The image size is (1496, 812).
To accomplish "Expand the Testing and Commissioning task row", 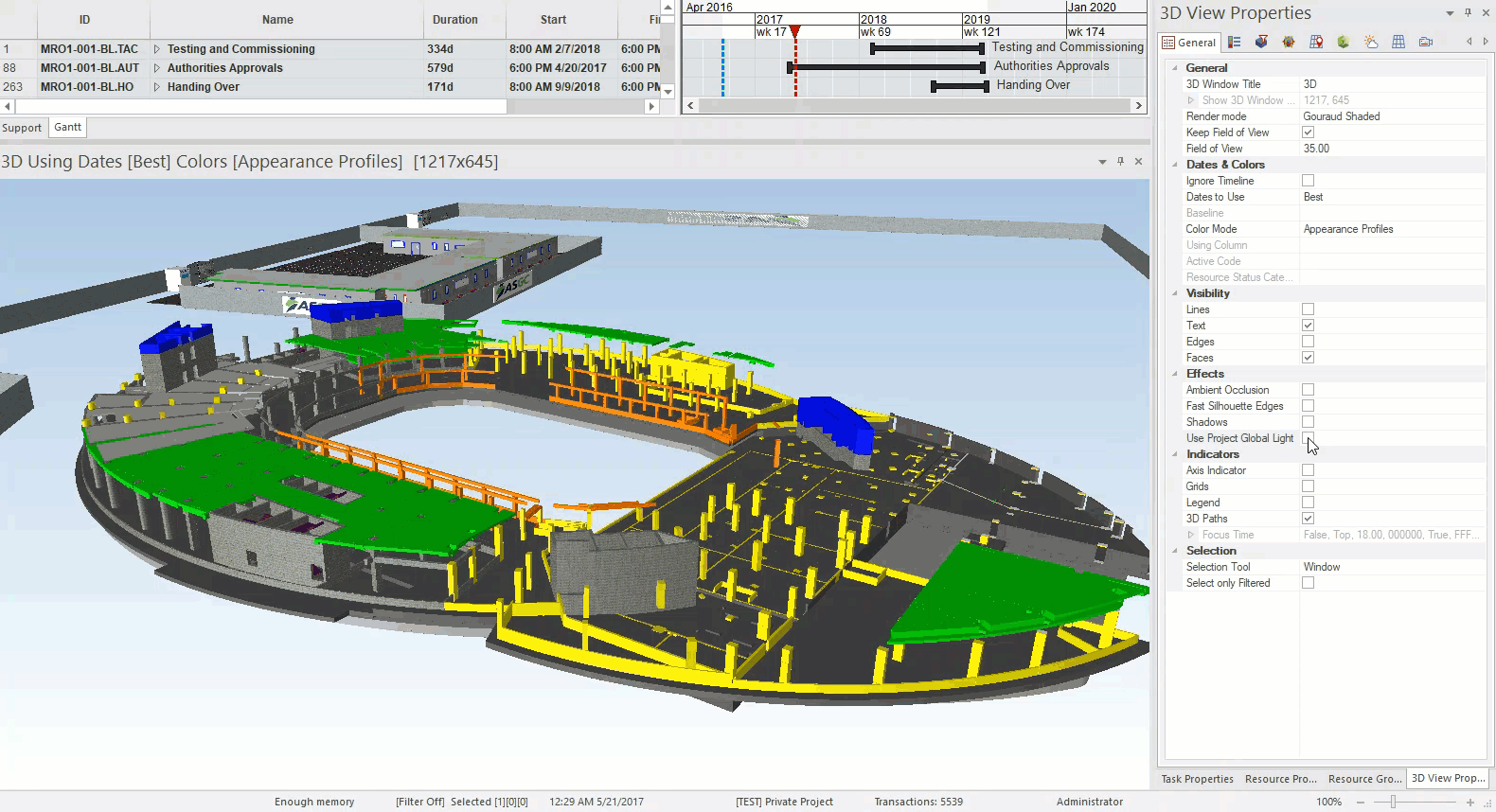I will click(x=157, y=49).
